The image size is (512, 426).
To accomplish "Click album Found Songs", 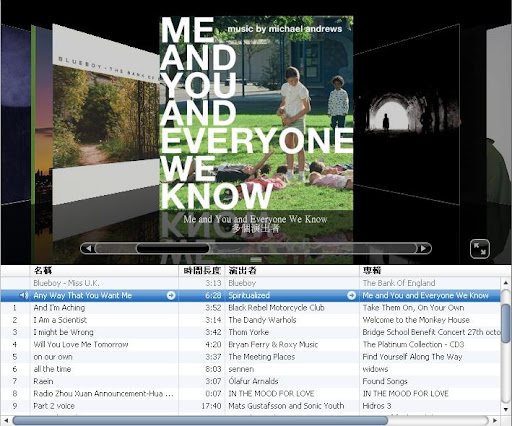I will tap(385, 381).
